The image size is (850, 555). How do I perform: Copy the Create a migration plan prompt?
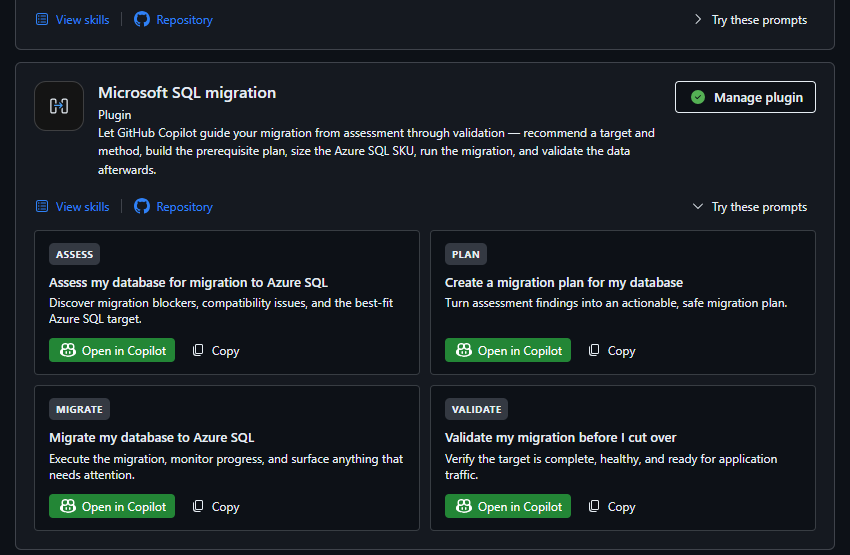[x=612, y=351]
